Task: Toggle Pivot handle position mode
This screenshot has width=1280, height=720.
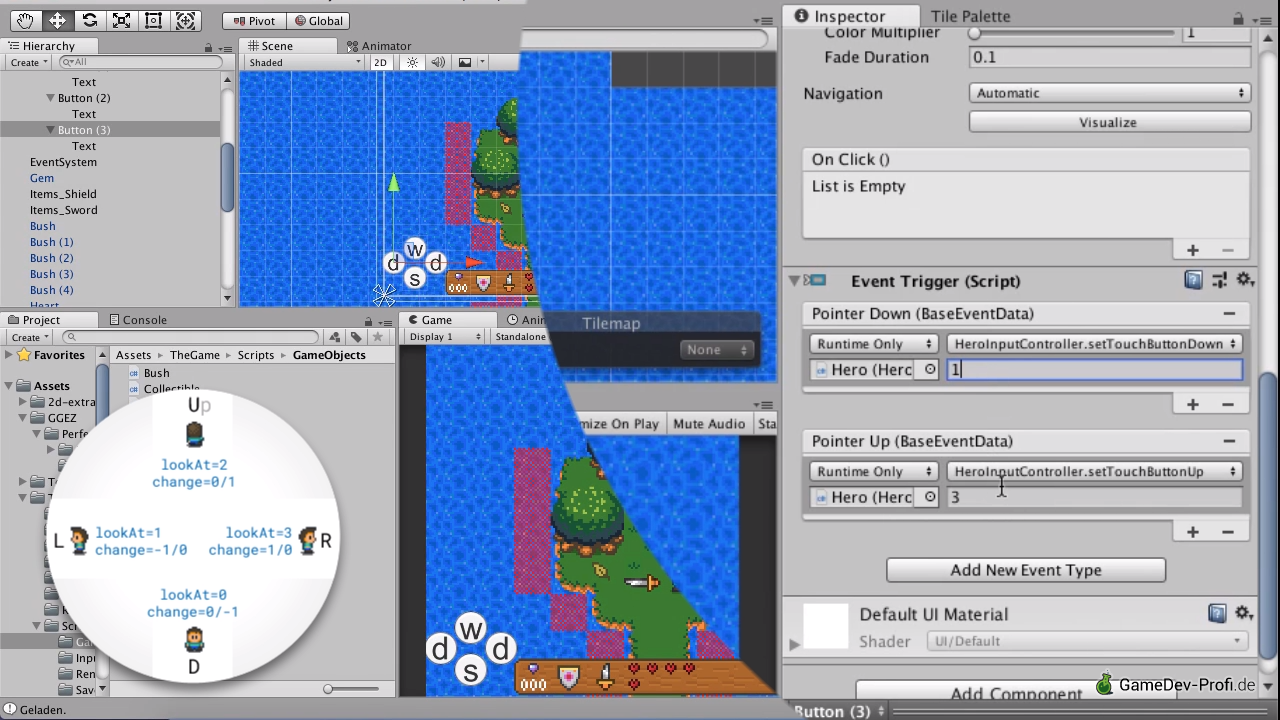Action: pos(253,21)
